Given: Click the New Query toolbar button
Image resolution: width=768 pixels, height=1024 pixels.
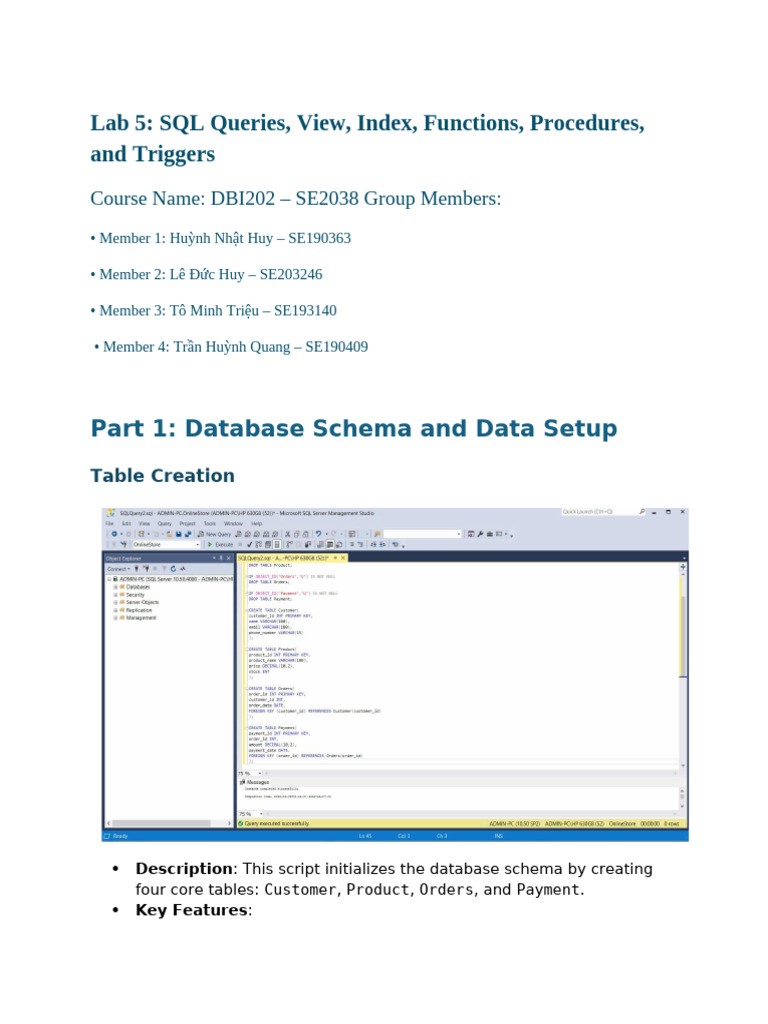Looking at the screenshot, I should click(x=214, y=534).
